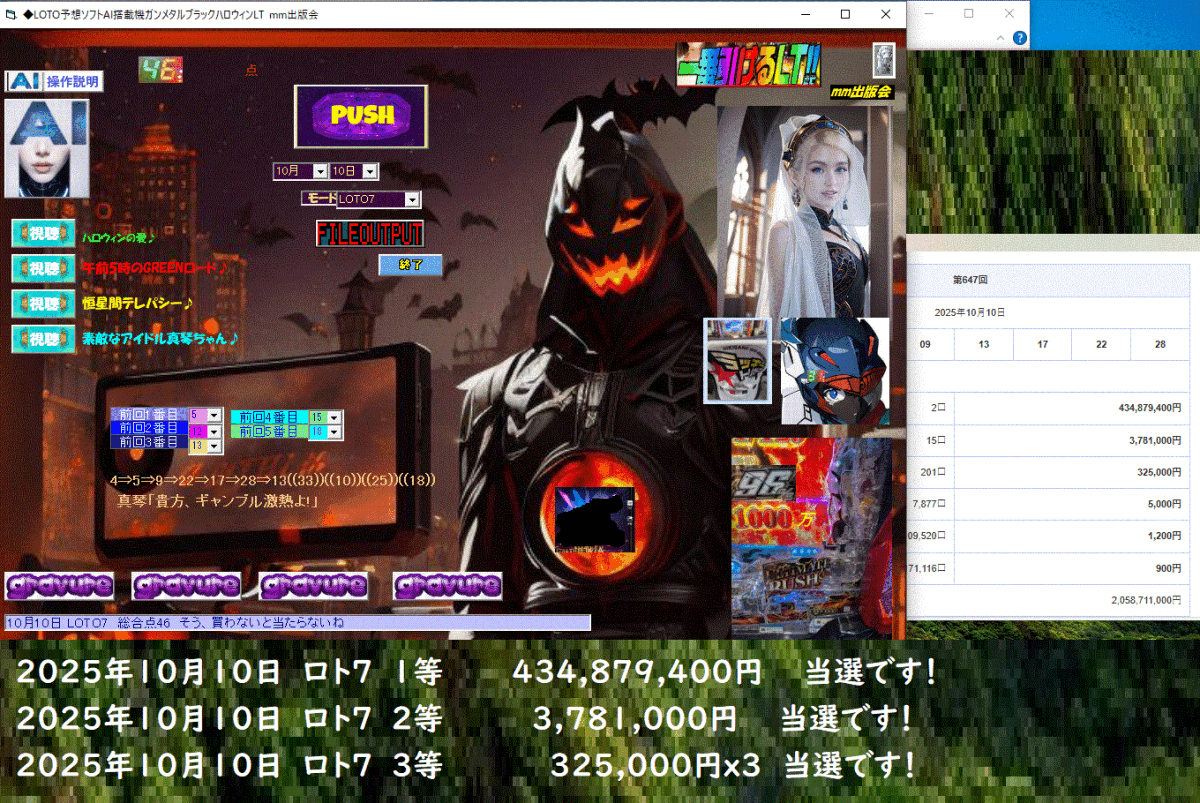Click prize amount 5,000円 in background table

point(1165,504)
